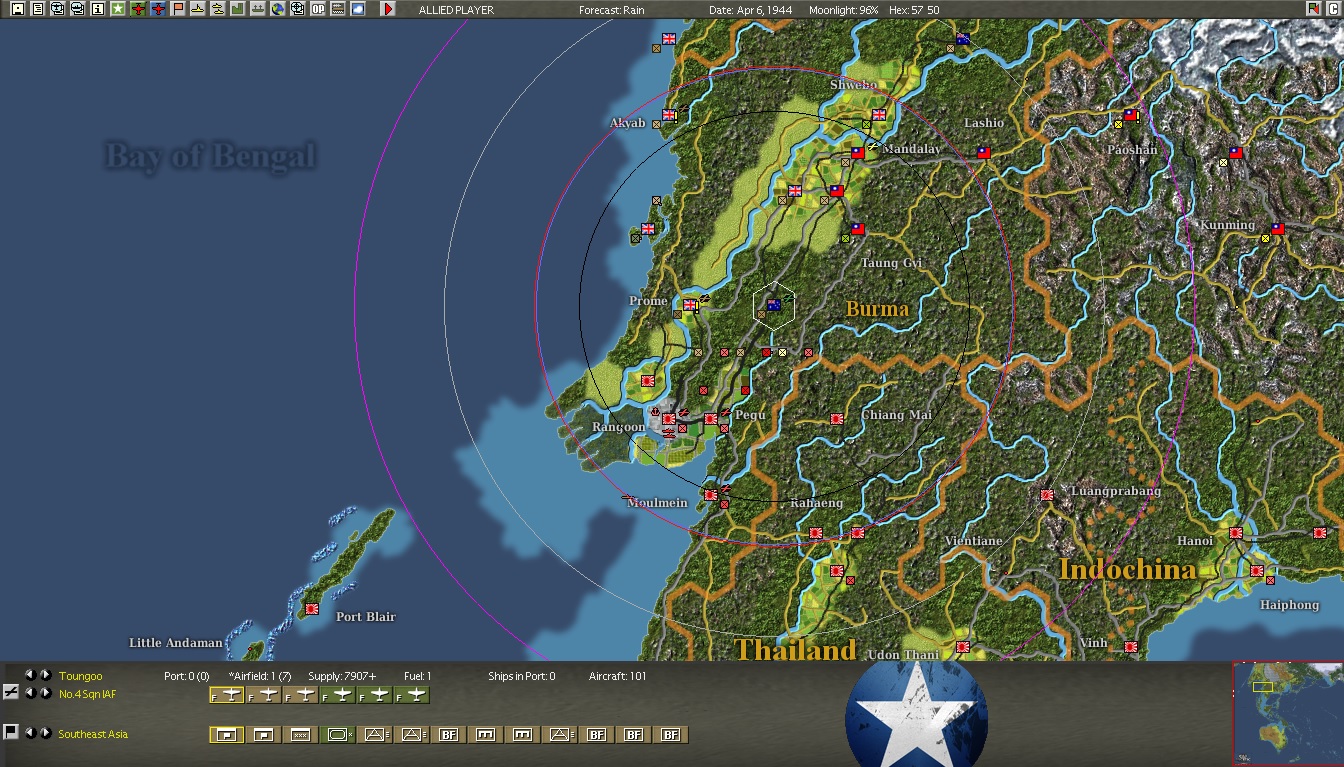
Task: Go to previous base using Toungoo left arrow
Action: pyautogui.click(x=30, y=675)
